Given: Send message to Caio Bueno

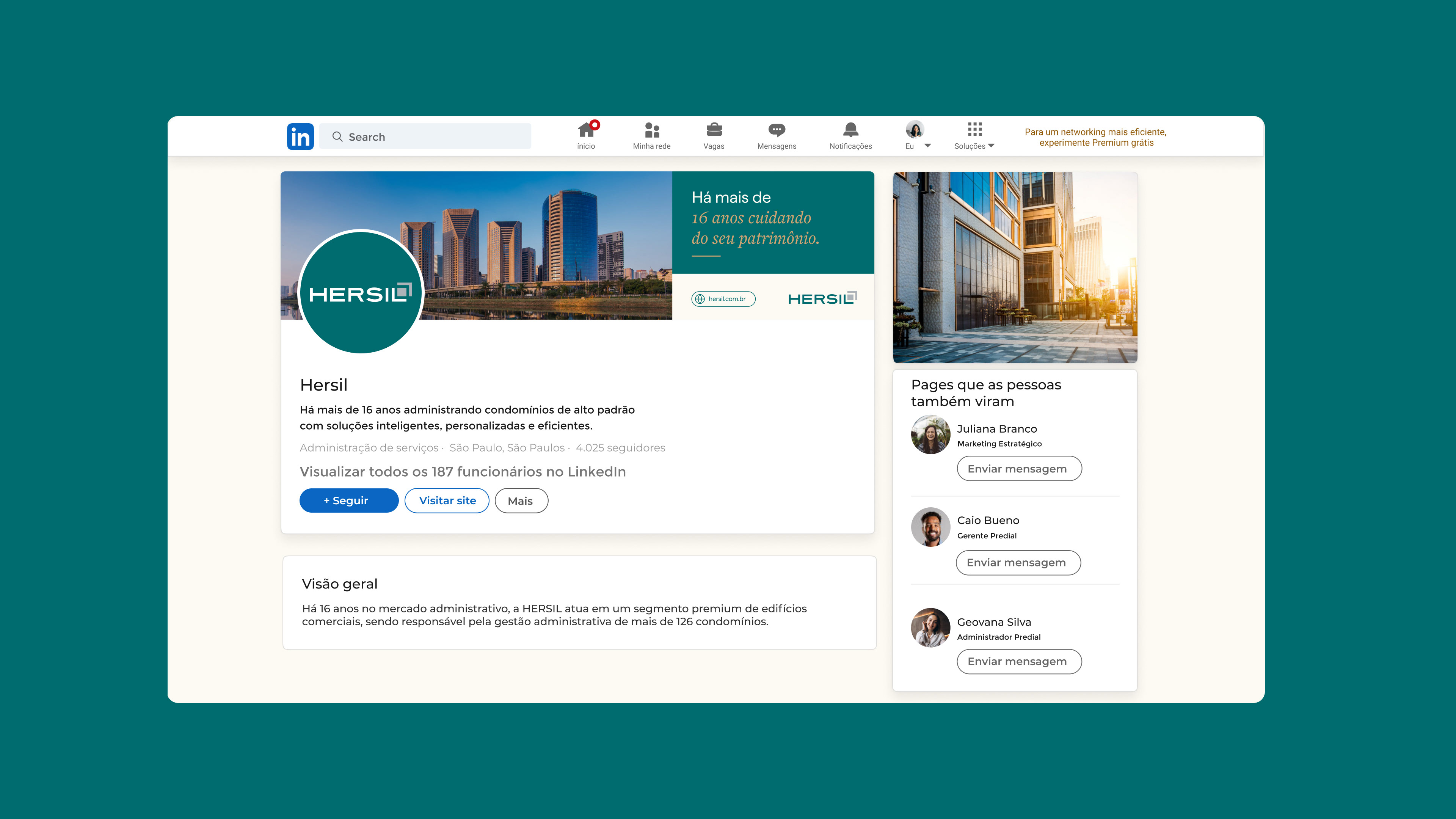Looking at the screenshot, I should 1018,562.
